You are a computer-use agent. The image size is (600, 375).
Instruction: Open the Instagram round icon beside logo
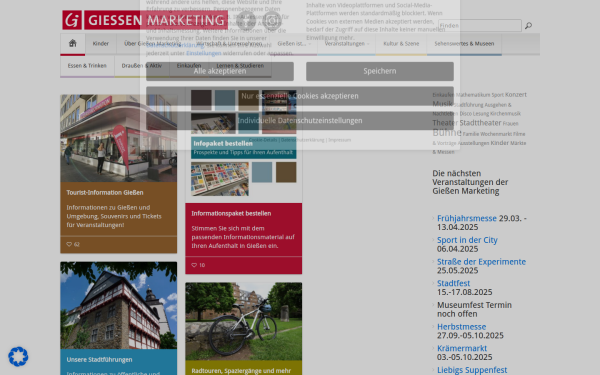coord(272,20)
